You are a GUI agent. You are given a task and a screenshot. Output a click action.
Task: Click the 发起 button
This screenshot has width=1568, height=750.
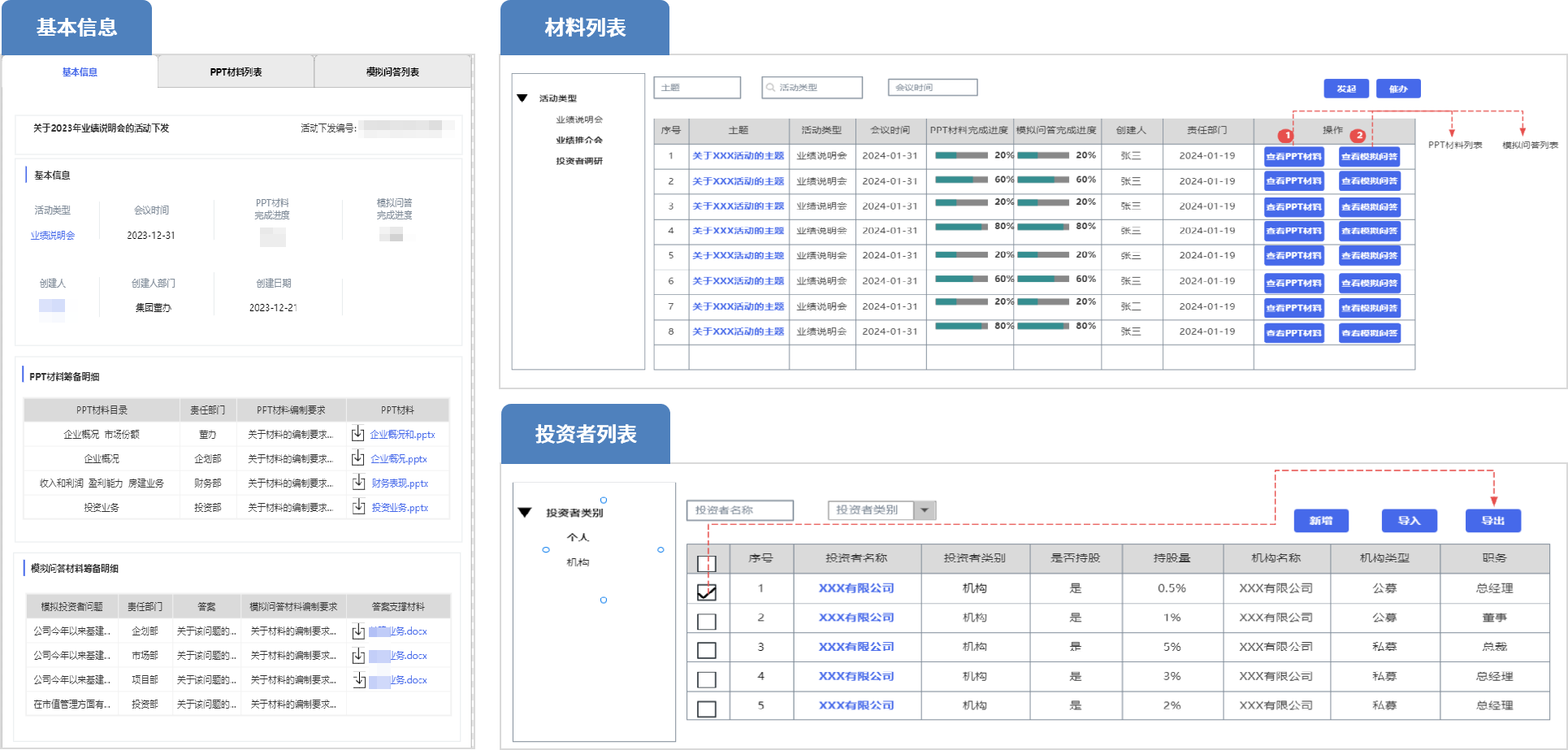[1346, 89]
